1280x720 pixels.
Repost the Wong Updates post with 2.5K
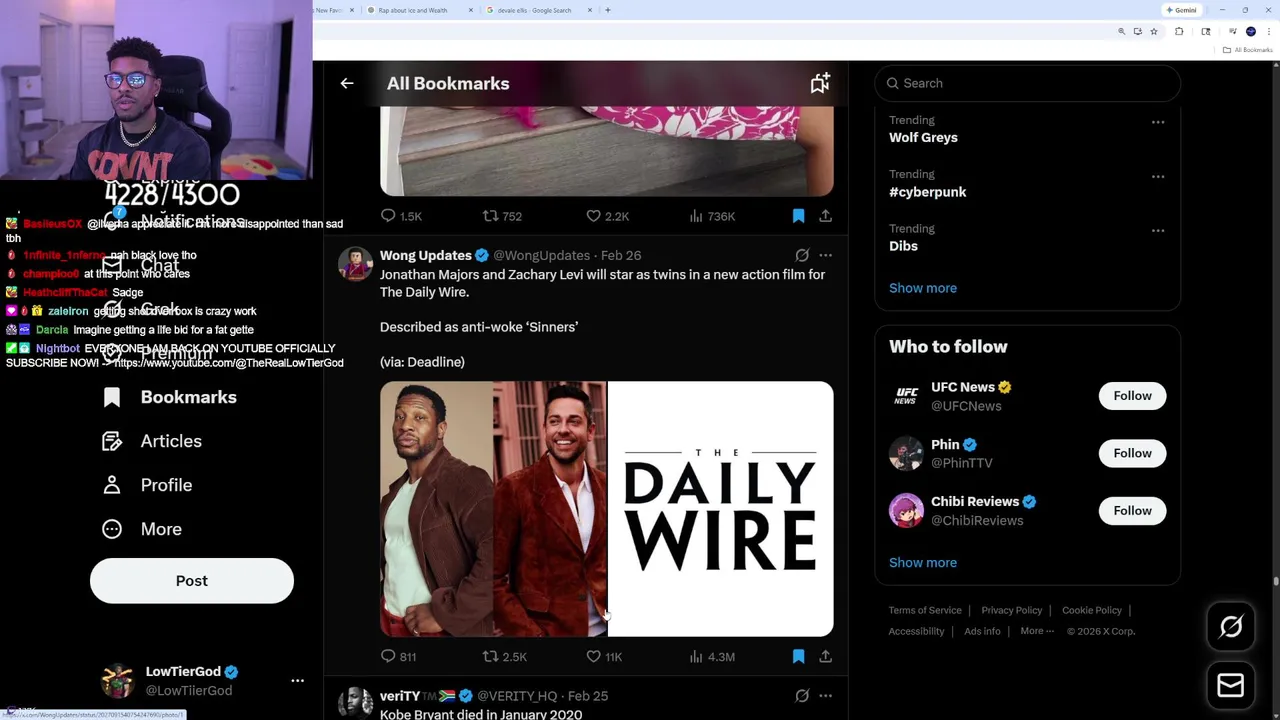tap(505, 657)
